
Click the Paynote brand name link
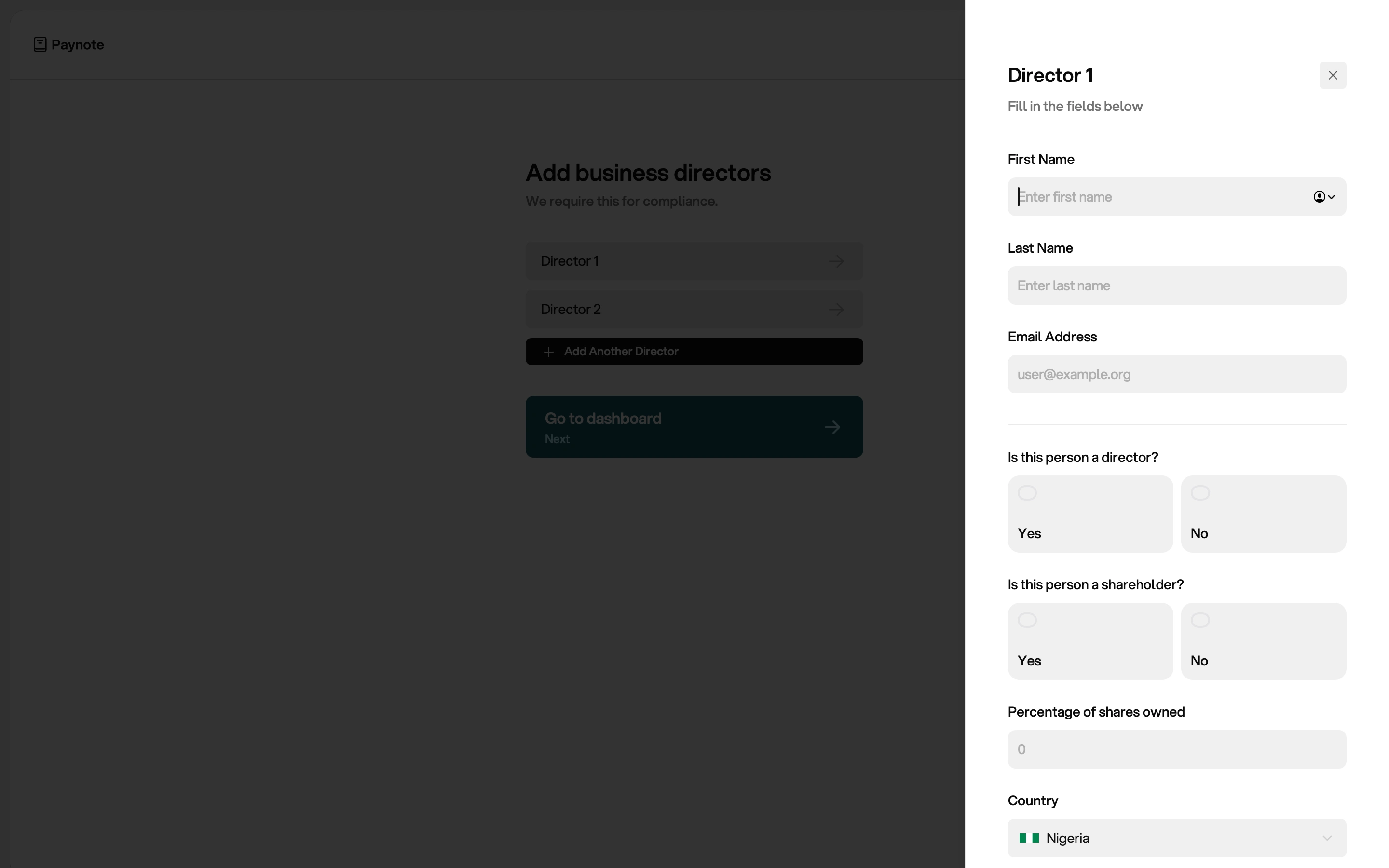click(x=78, y=44)
